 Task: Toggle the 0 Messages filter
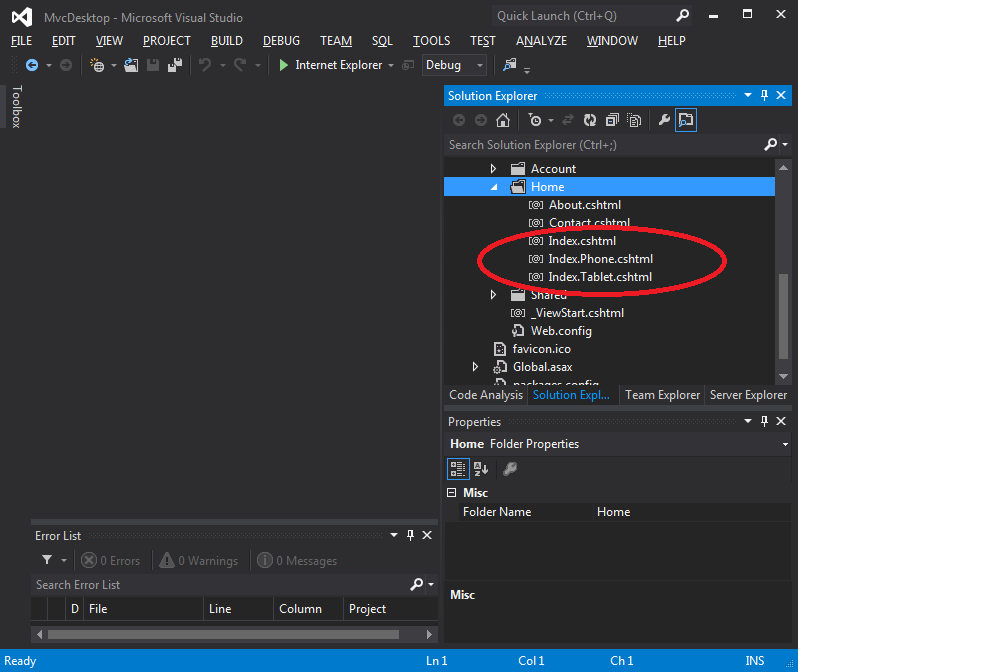pos(297,561)
